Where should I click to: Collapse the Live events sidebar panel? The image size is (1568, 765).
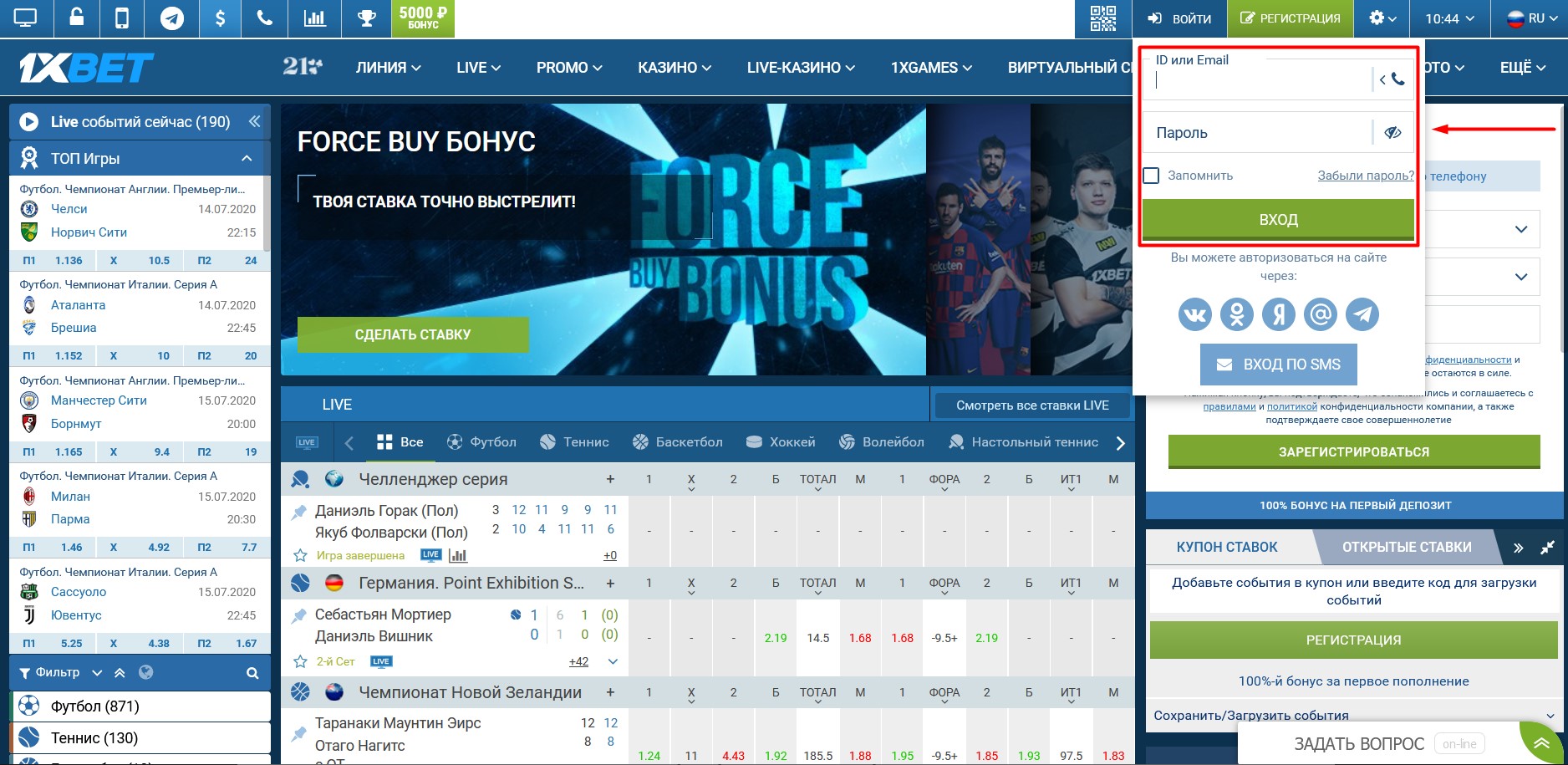[x=254, y=121]
